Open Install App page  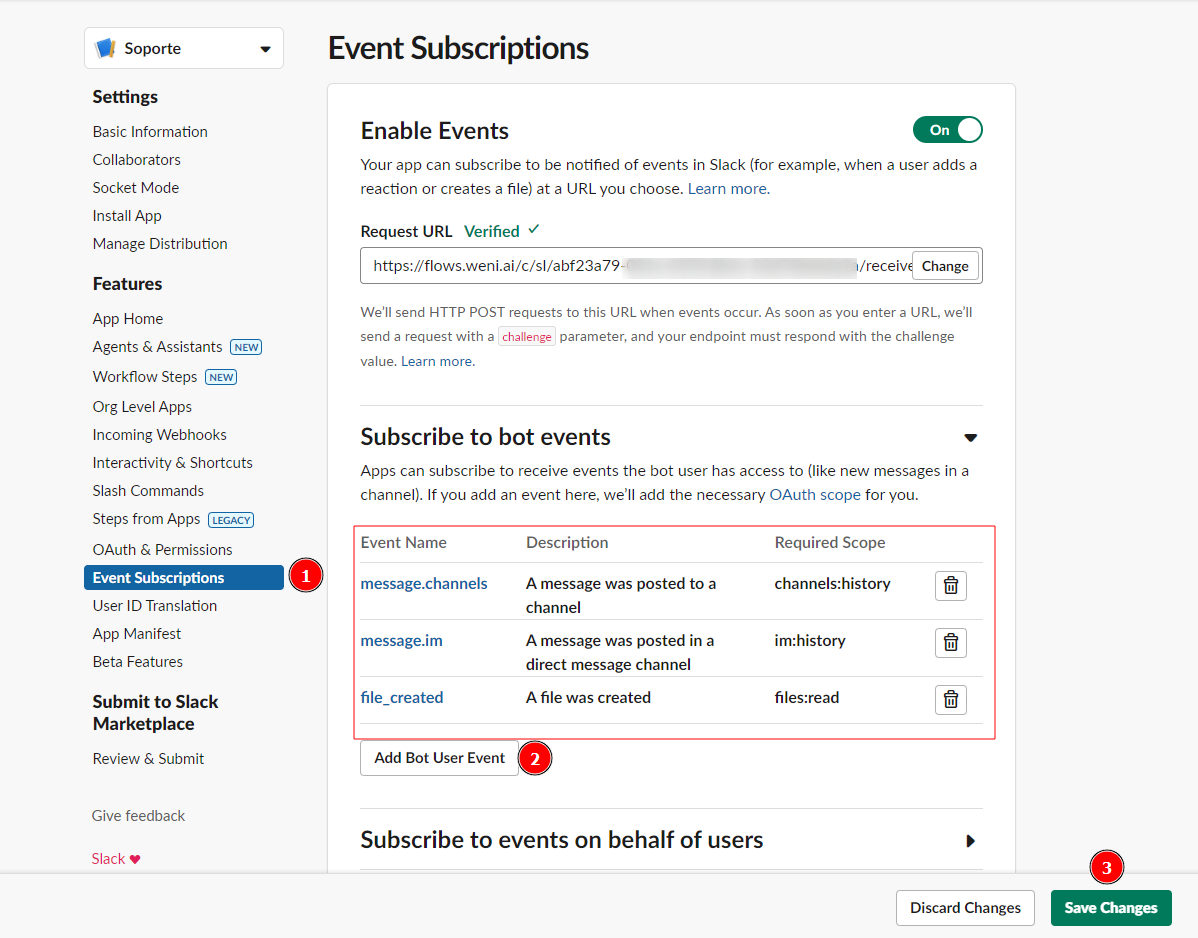127,216
